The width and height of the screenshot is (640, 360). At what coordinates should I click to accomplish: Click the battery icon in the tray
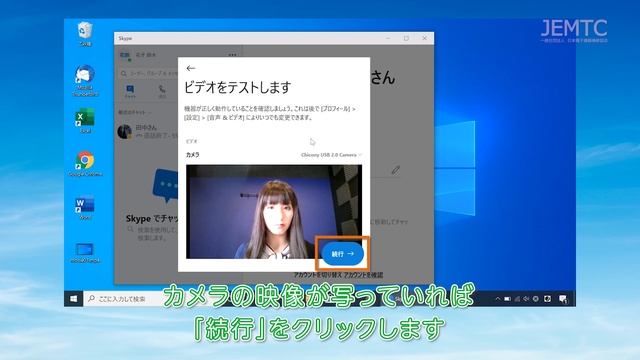507,299
